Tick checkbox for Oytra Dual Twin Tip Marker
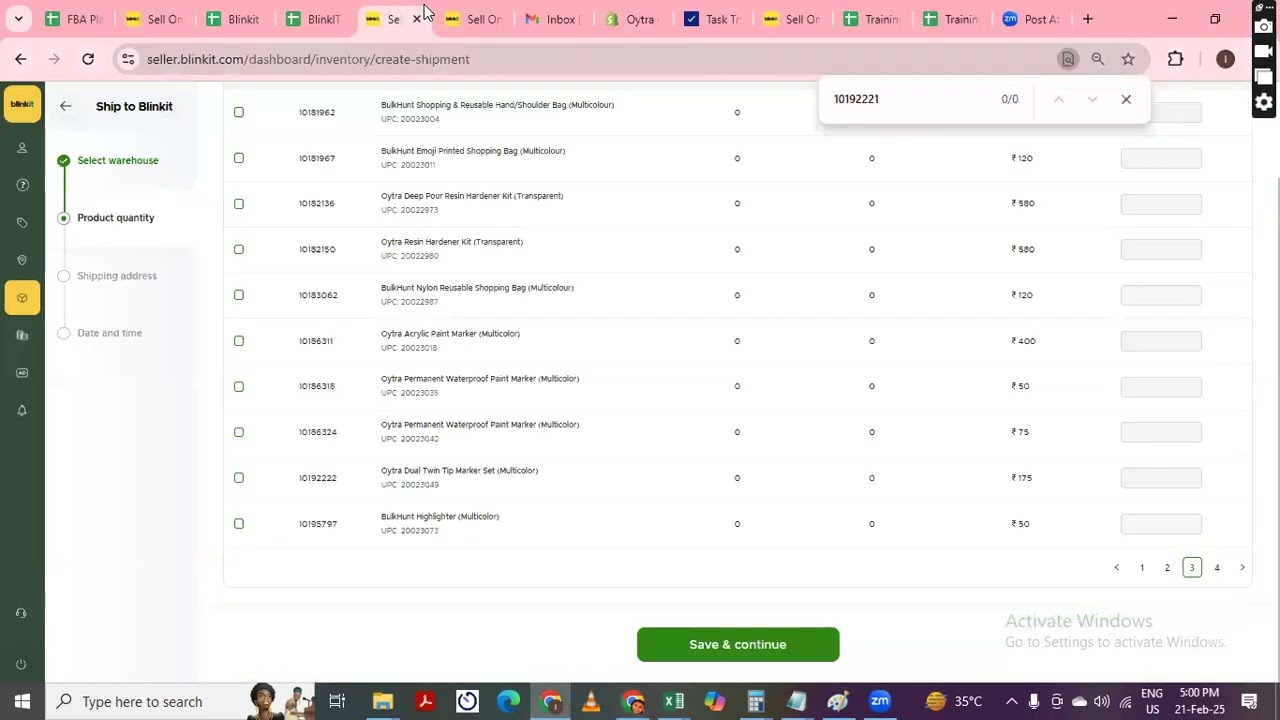 click(239, 478)
